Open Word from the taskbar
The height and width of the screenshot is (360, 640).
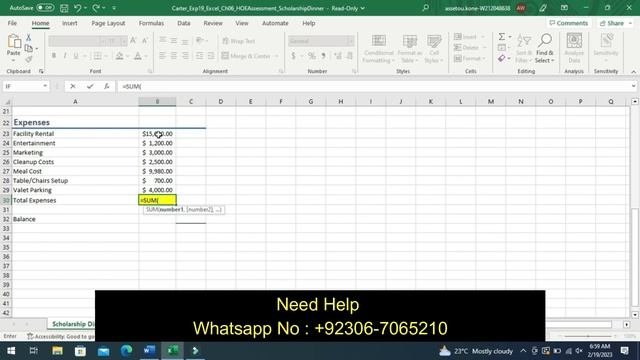149,351
